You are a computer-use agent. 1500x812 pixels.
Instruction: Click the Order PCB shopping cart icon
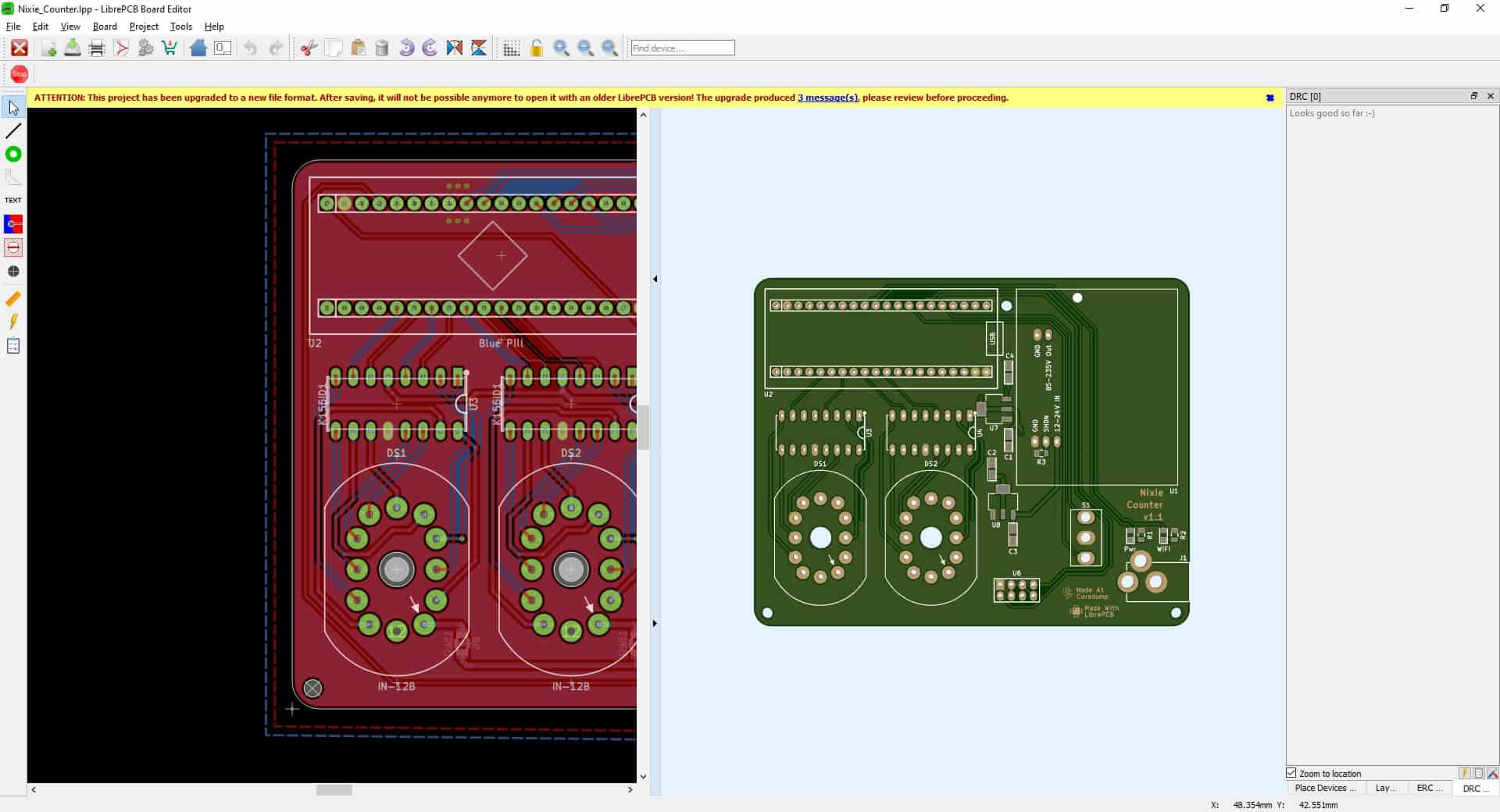tap(170, 48)
